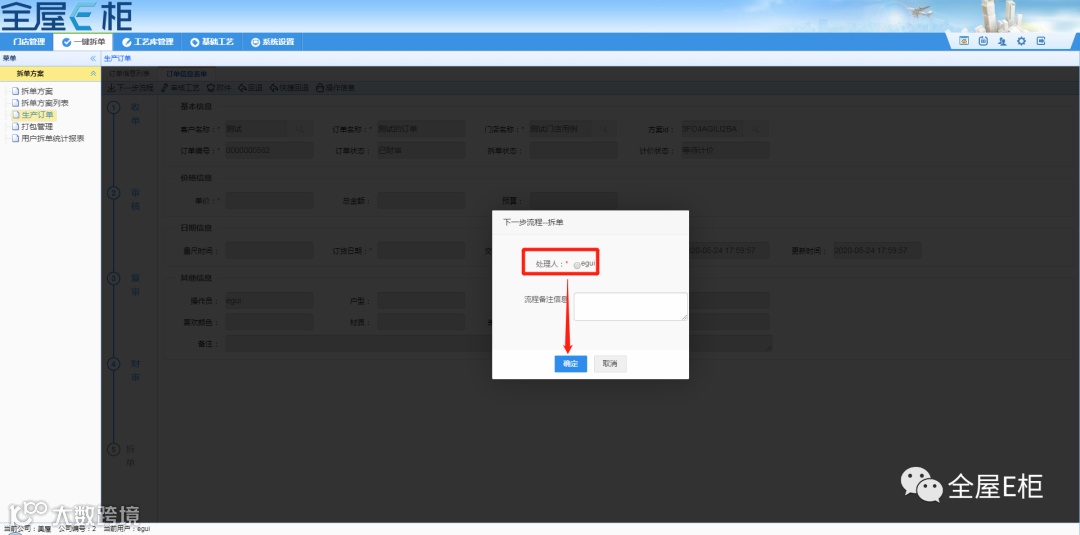The width and height of the screenshot is (1080, 535).
Task: Select the egui radio button for 处理人
Action: [577, 265]
